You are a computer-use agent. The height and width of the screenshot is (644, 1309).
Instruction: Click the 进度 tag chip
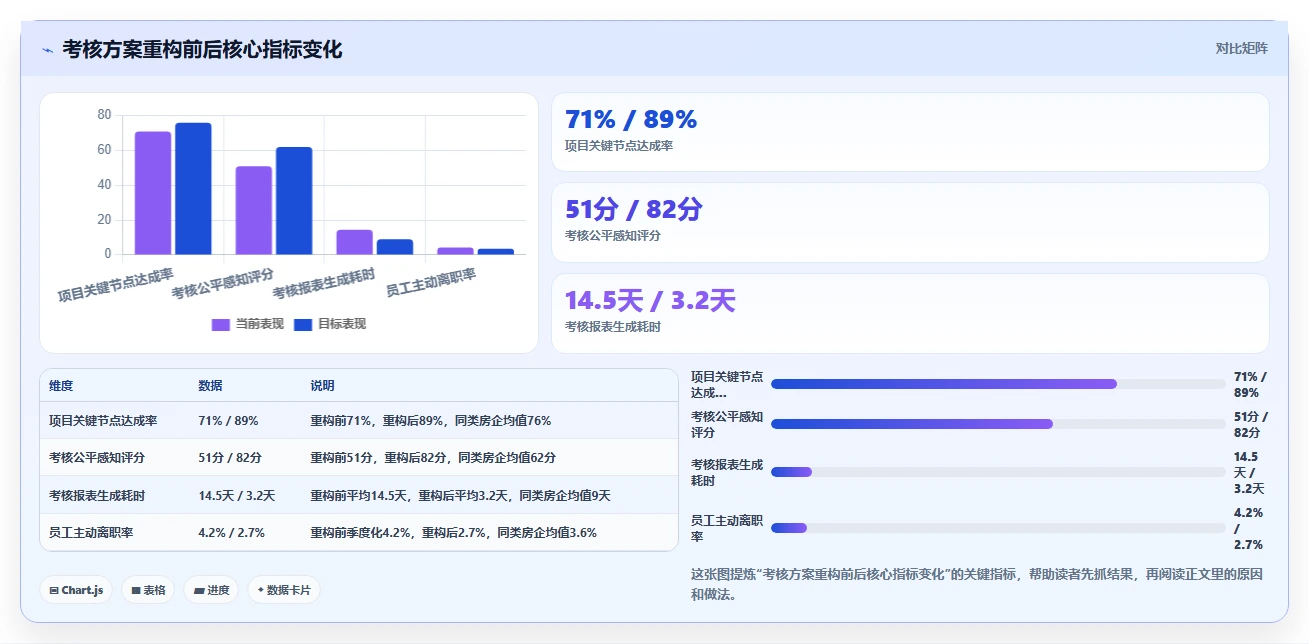click(x=211, y=590)
